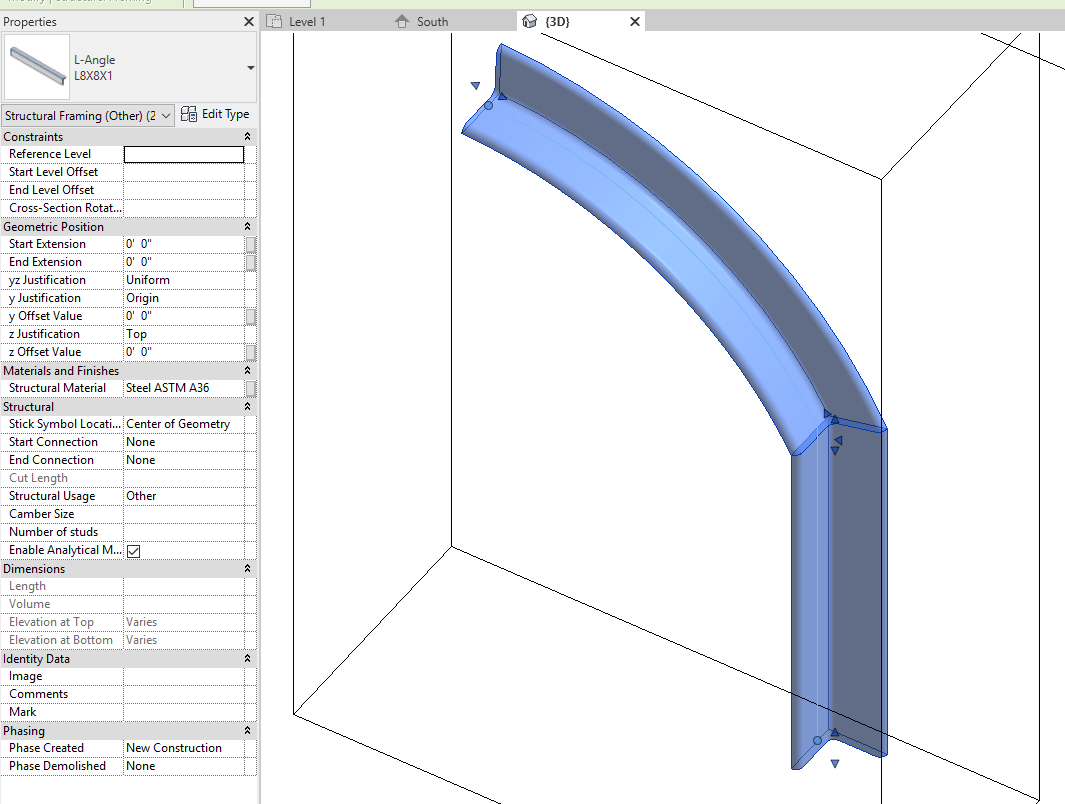This screenshot has height=804, width=1065.
Task: Click the downward triangle left of the arched beam
Action: (x=475, y=85)
